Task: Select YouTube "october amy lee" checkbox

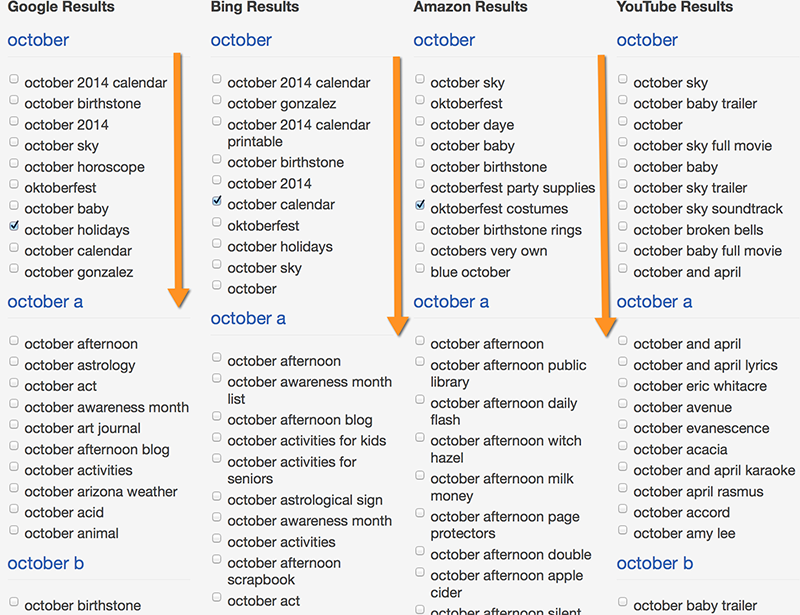Action: (x=623, y=531)
